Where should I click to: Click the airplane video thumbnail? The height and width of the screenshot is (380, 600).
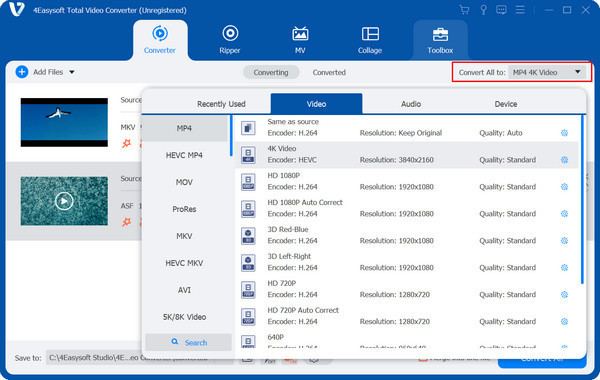(x=64, y=122)
